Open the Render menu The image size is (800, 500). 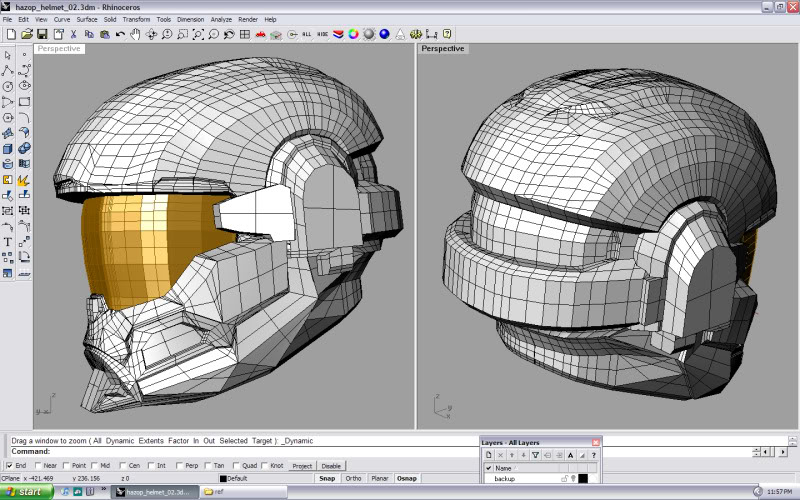[x=248, y=19]
